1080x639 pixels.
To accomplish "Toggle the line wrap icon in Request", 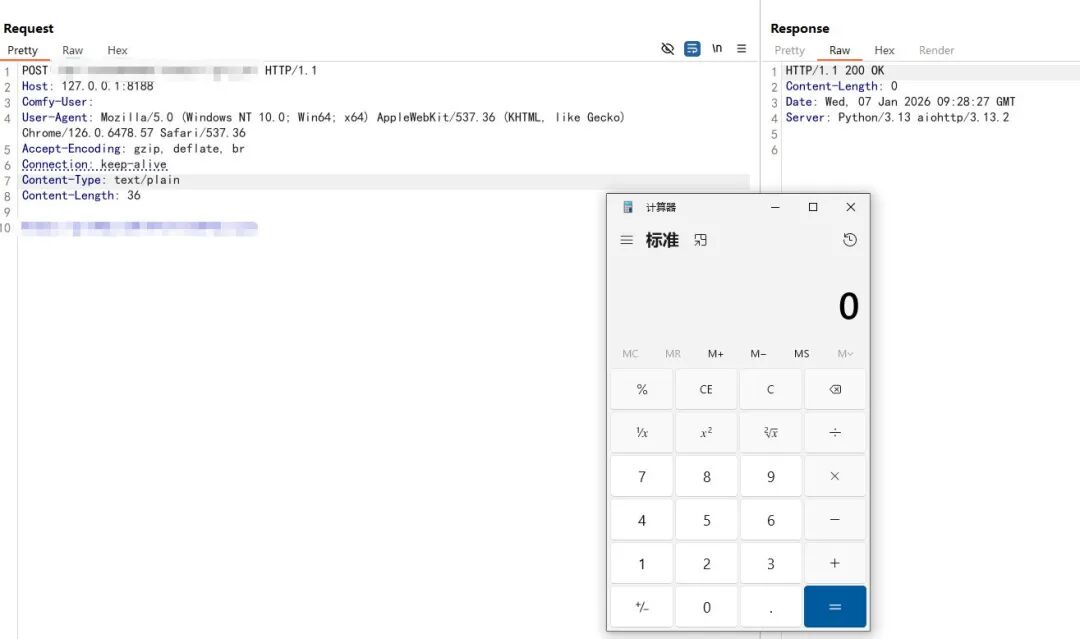I will [x=692, y=49].
